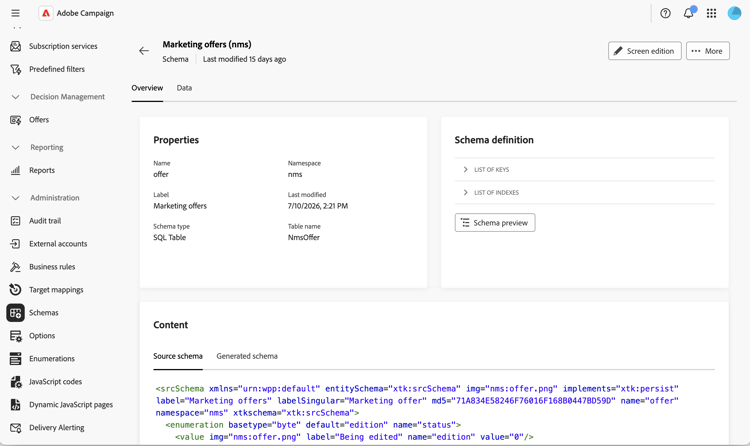The width and height of the screenshot is (750, 446).
Task: Click the JavaScript codes icon
Action: click(x=15, y=382)
